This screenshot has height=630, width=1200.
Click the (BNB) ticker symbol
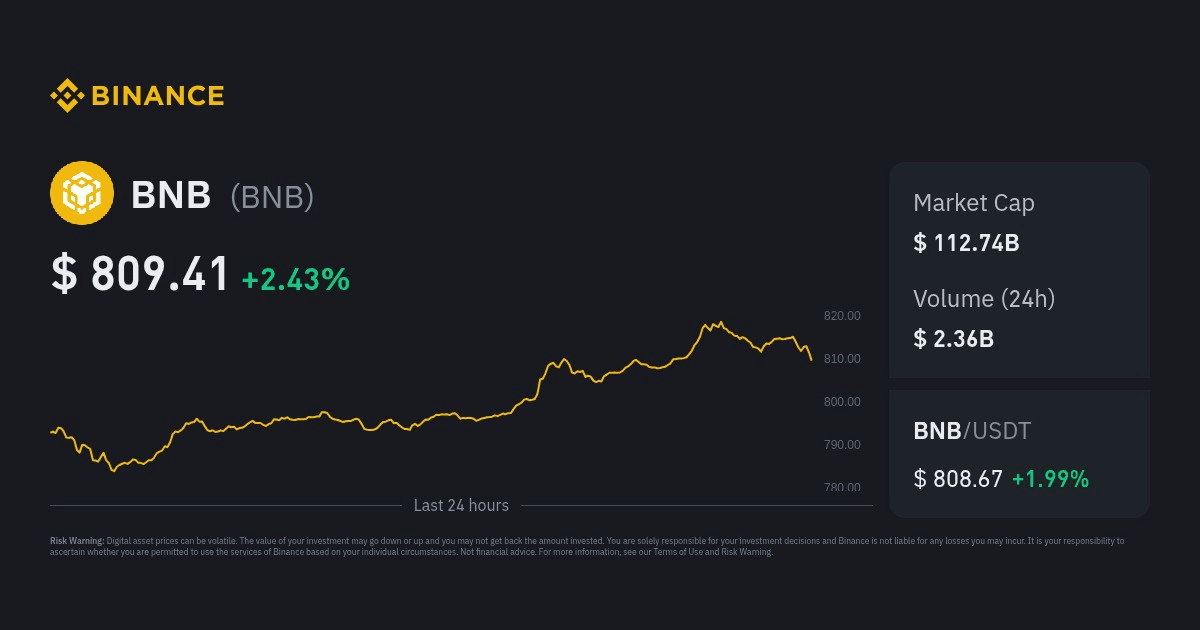pos(272,197)
